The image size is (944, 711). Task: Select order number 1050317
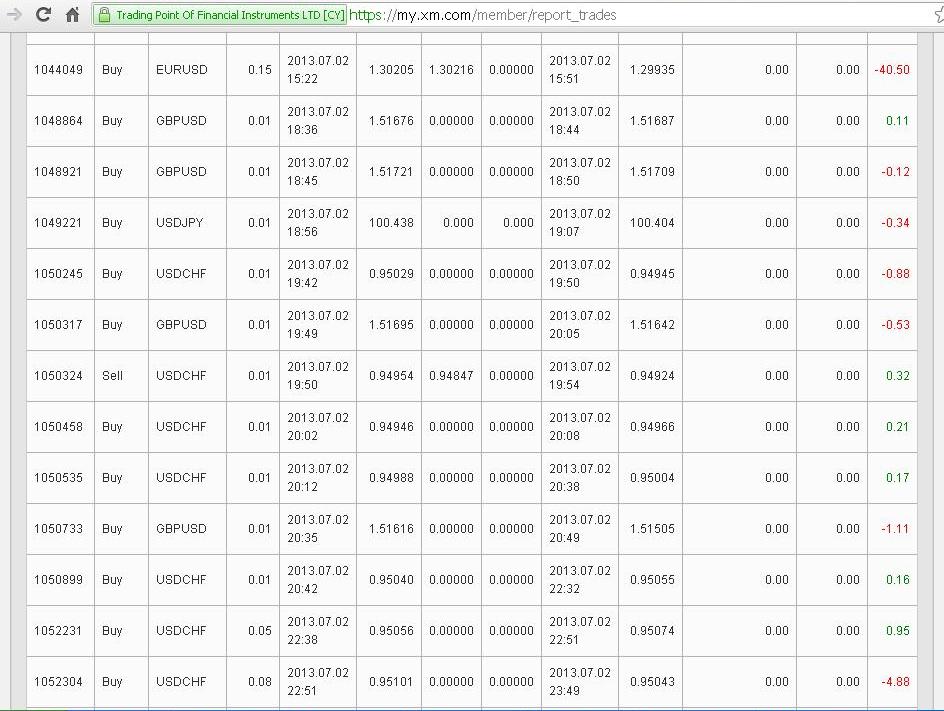click(x=58, y=324)
